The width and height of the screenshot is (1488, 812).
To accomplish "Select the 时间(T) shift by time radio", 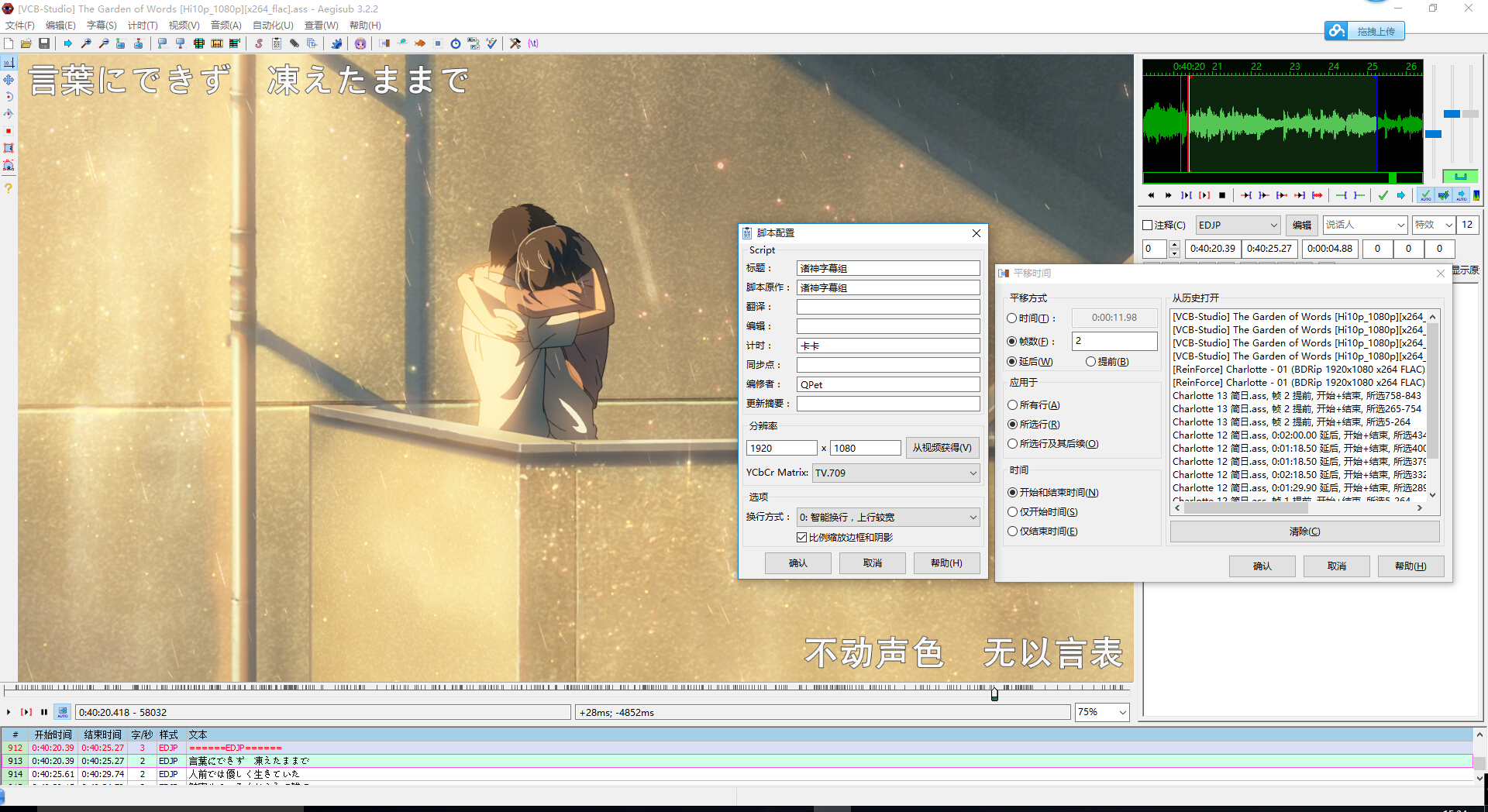I will point(1012,318).
